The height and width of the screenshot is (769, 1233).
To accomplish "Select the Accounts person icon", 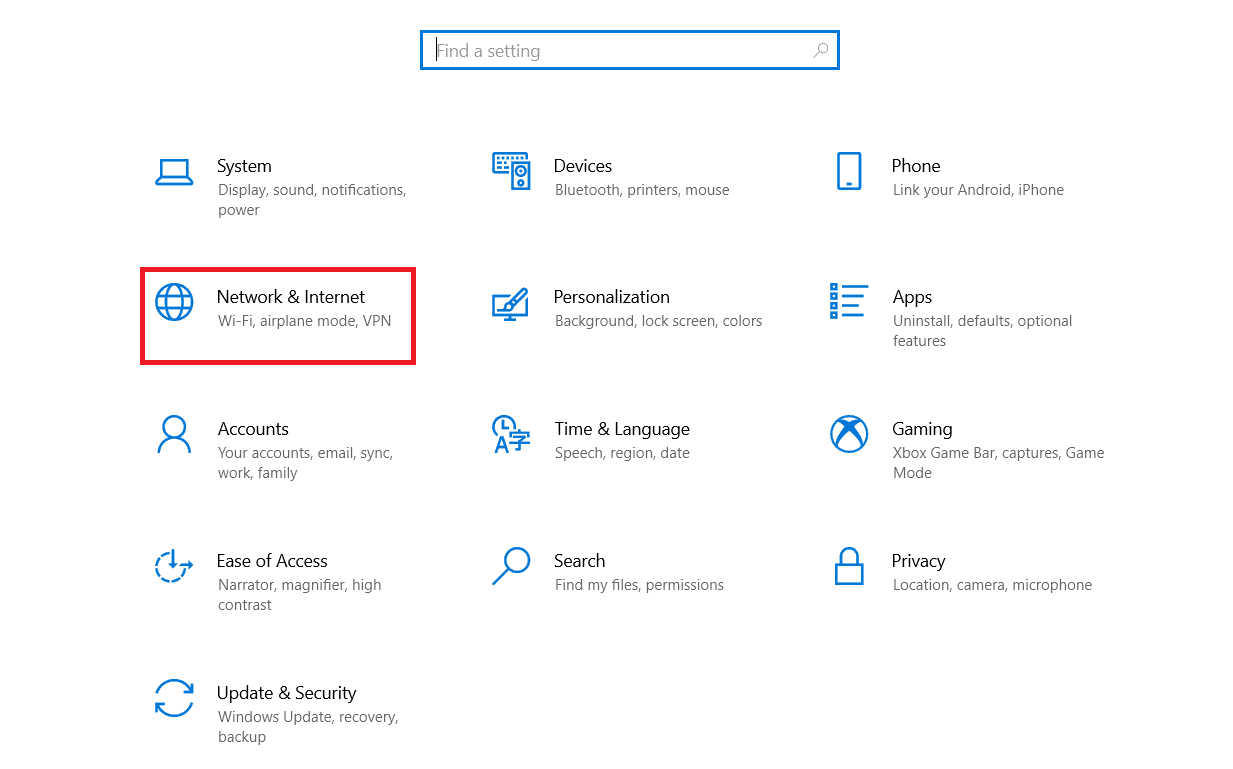I will 174,434.
